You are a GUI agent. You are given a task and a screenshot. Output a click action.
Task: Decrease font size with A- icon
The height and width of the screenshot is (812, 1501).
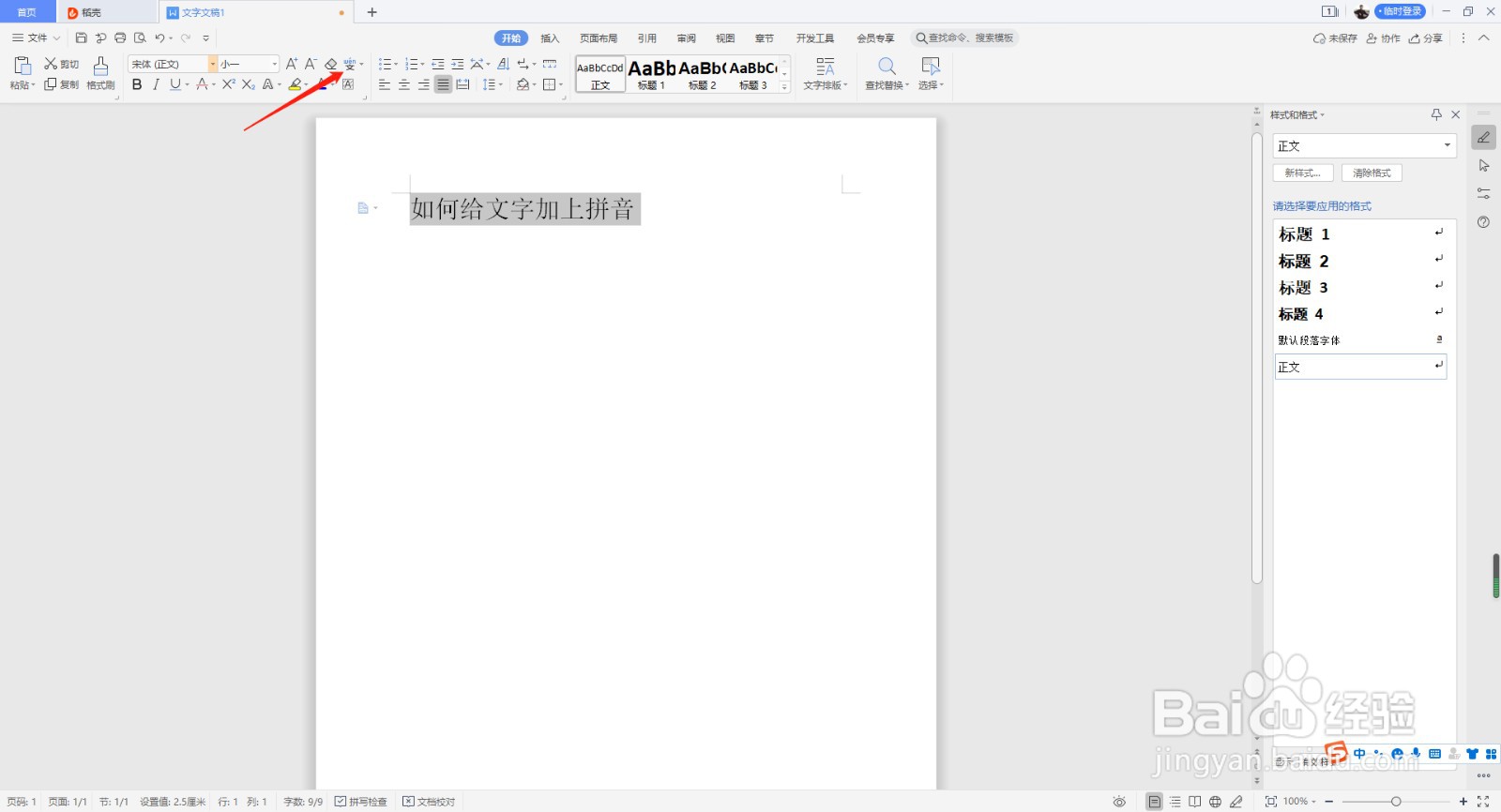coord(311,64)
